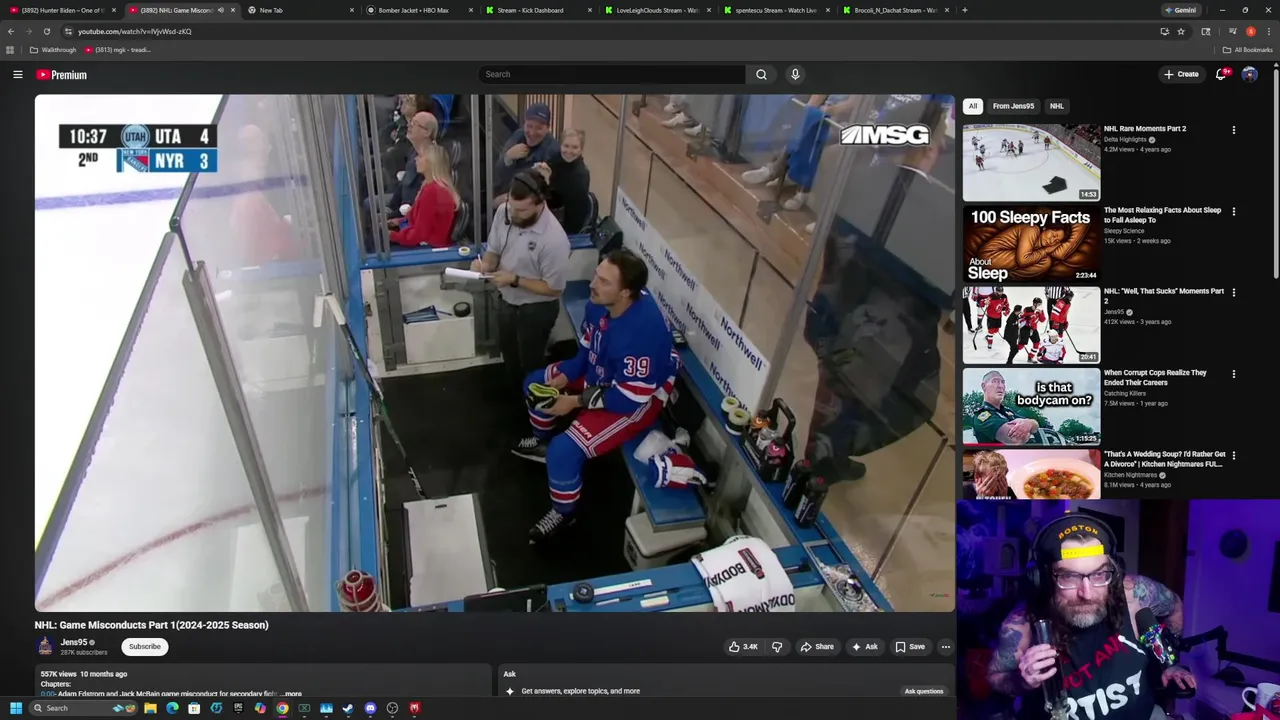Open options menu for Sleepy Facts video
This screenshot has height=720, width=1280.
pyautogui.click(x=1233, y=211)
